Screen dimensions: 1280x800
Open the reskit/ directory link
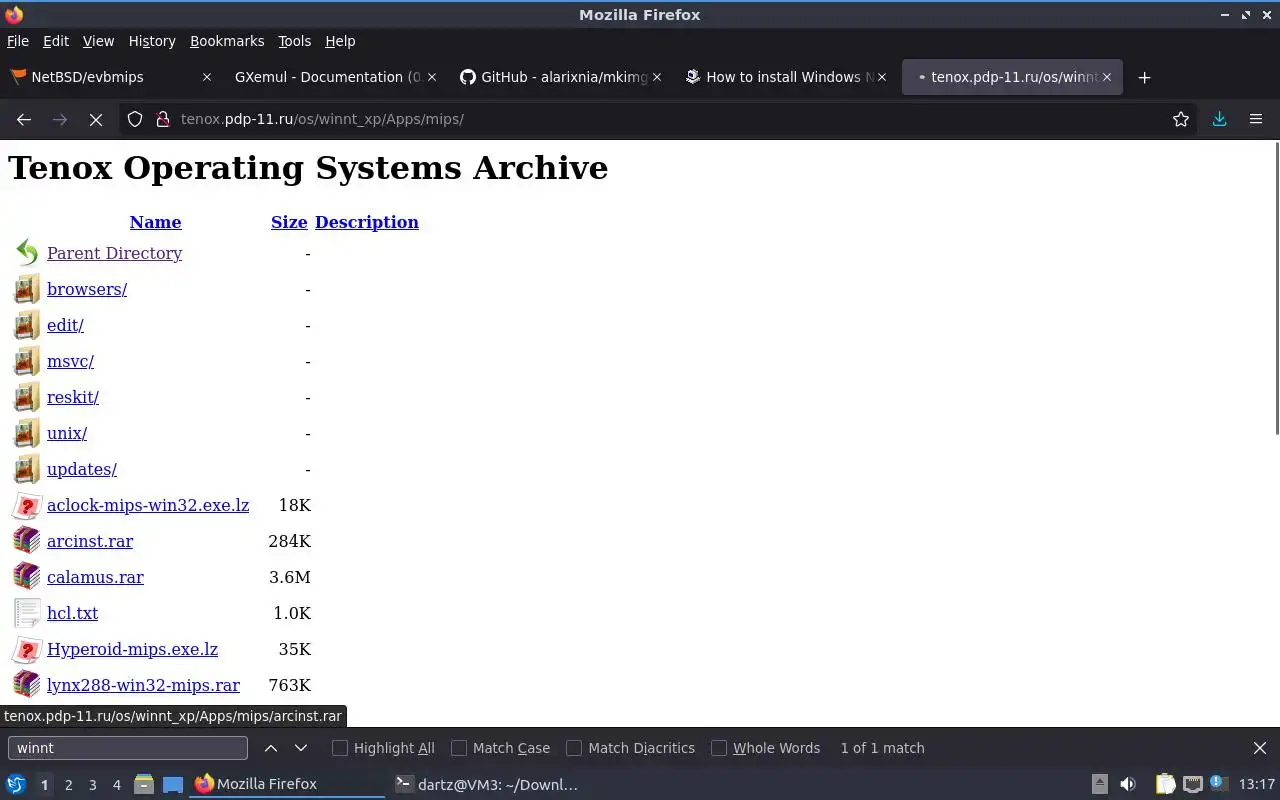tap(73, 397)
